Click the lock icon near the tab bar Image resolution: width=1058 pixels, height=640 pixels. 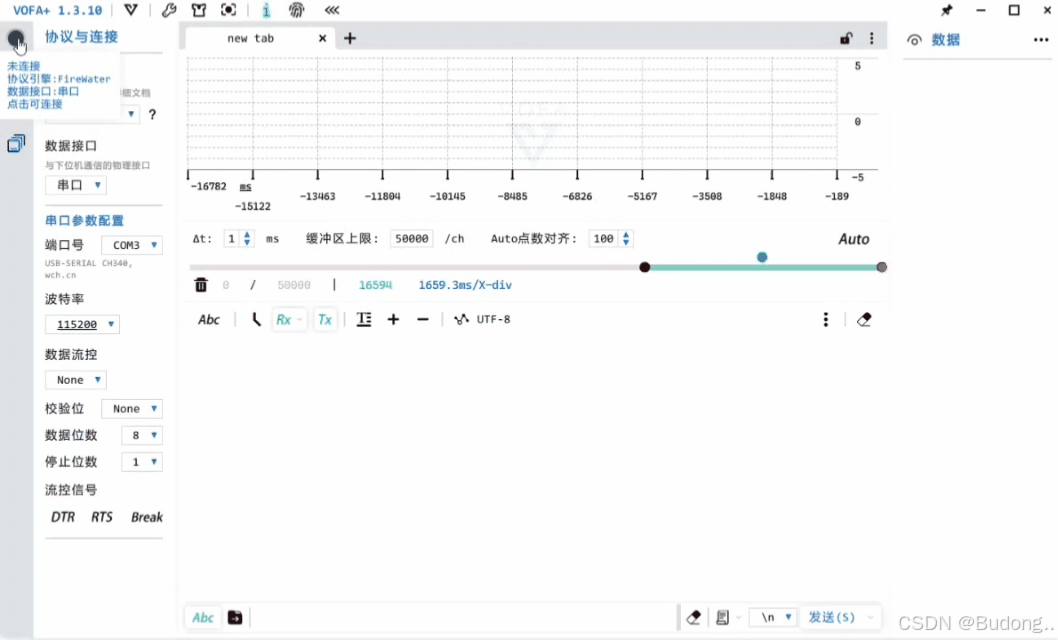(x=845, y=37)
